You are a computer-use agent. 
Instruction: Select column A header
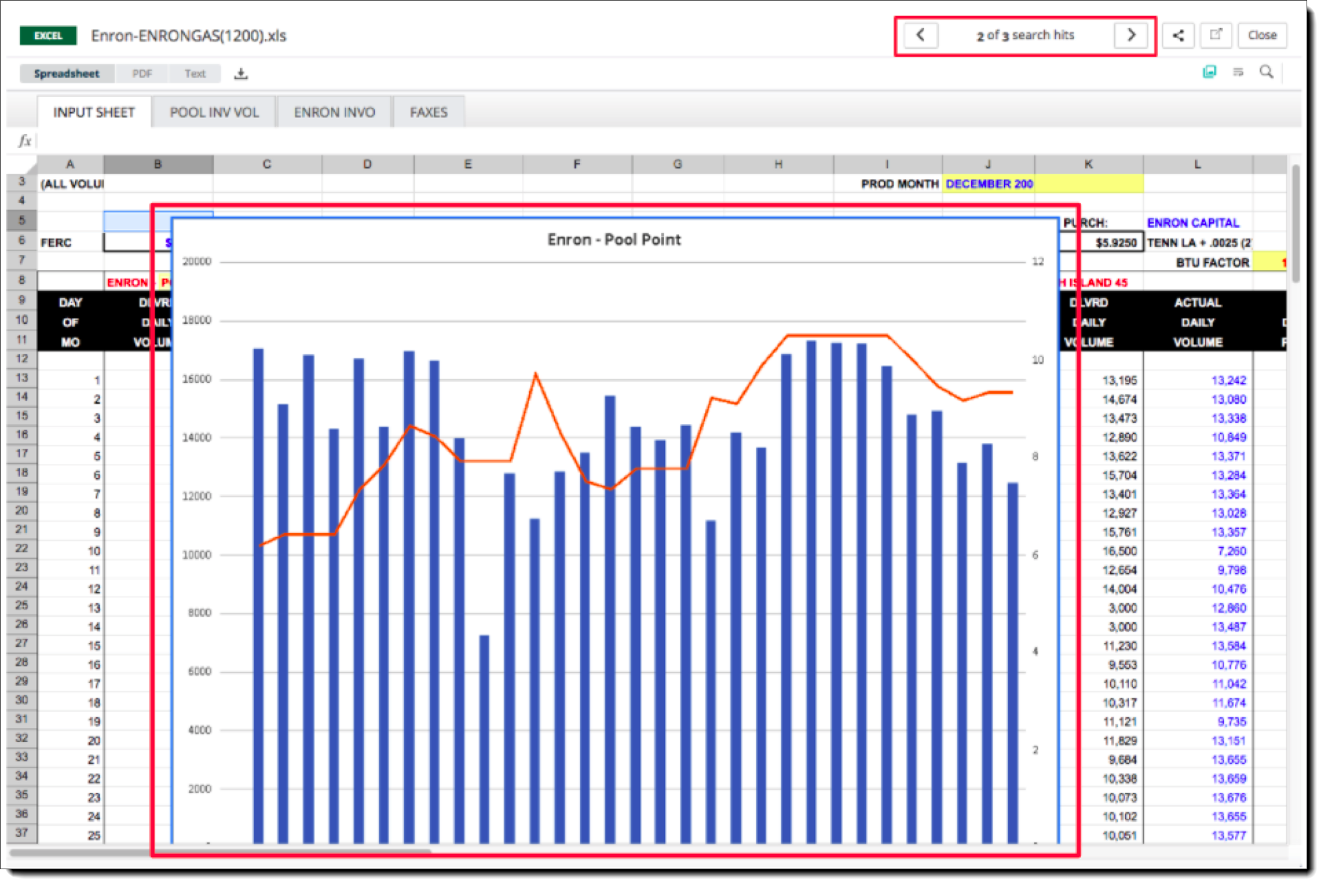(x=70, y=164)
